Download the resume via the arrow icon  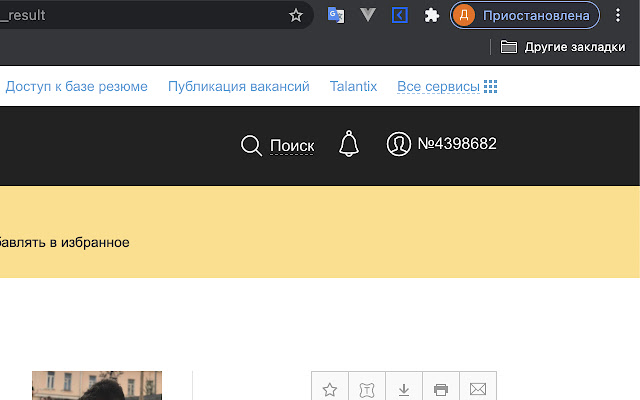(404, 389)
